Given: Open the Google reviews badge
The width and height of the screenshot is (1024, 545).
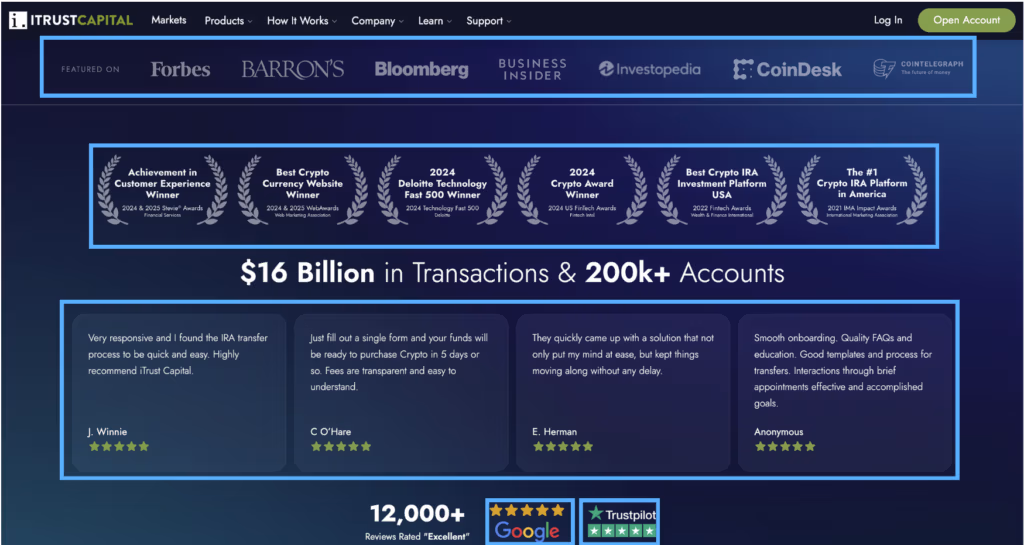Looking at the screenshot, I should pos(530,522).
